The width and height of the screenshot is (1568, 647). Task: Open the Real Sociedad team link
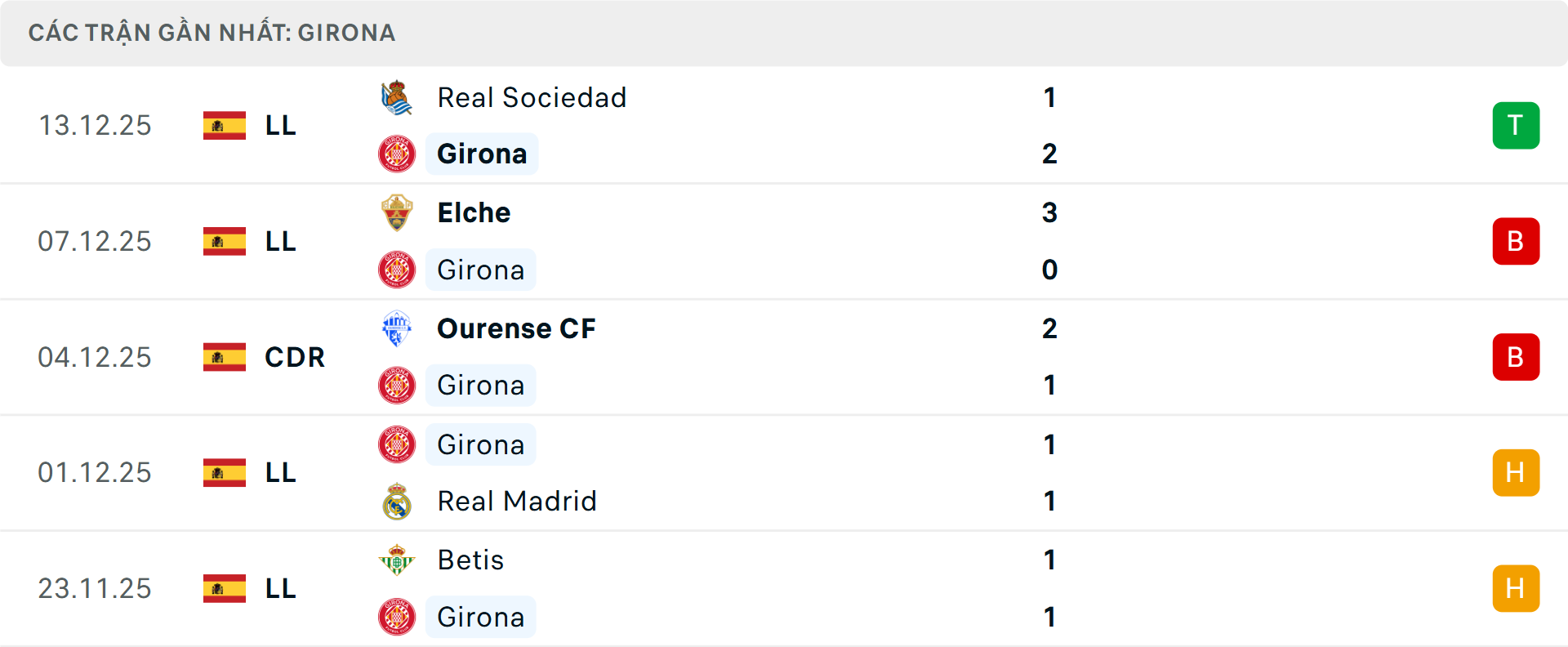532,98
